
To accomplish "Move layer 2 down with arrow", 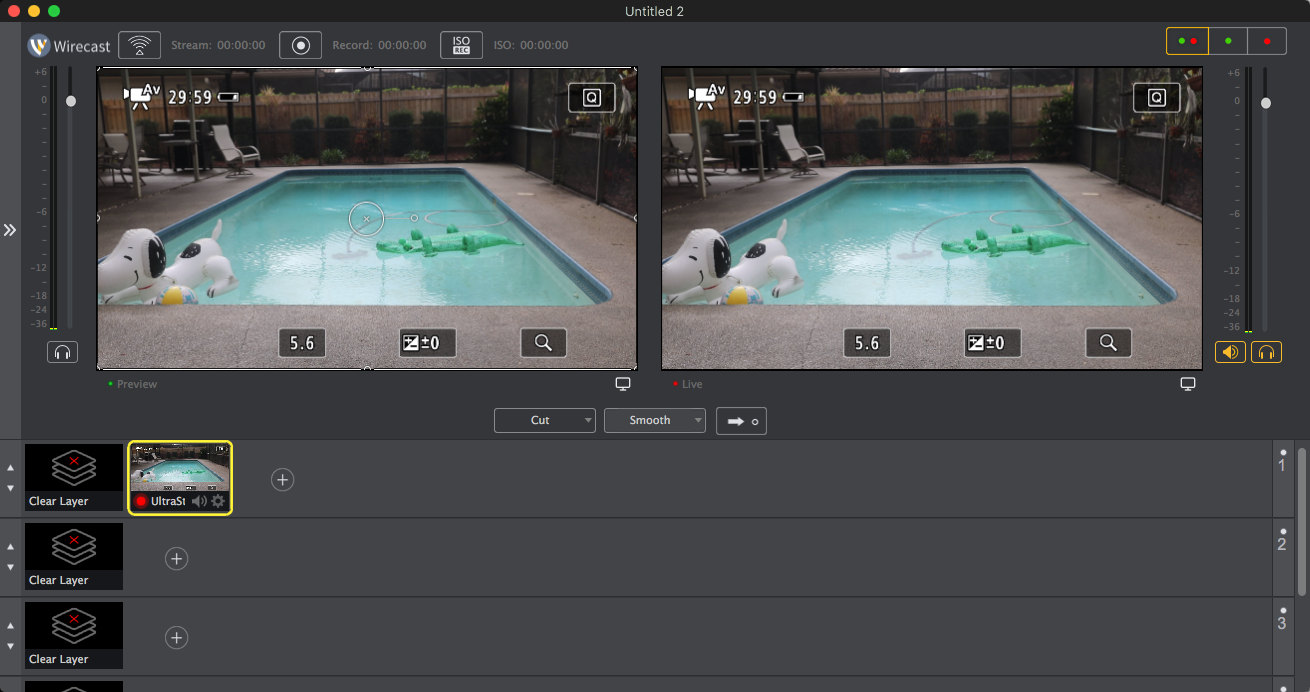I will pyautogui.click(x=11, y=567).
